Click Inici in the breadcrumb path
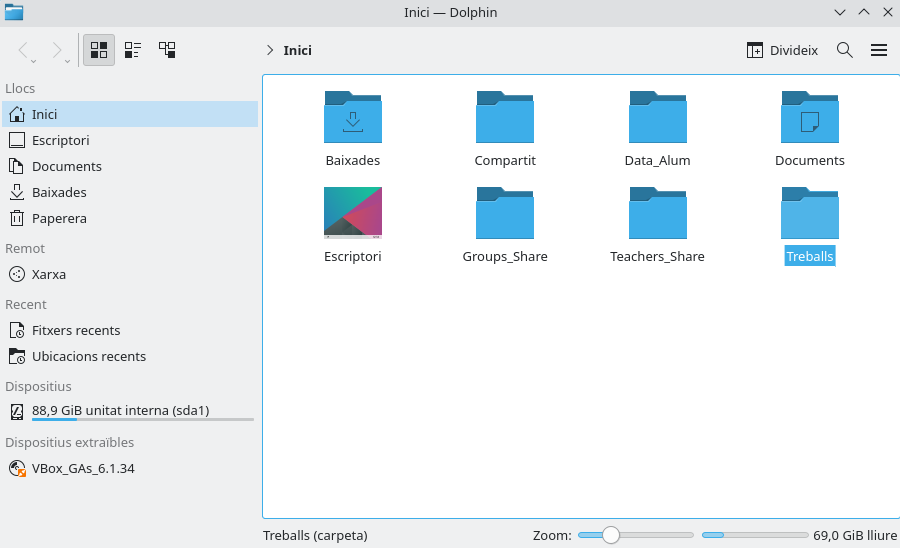This screenshot has height=548, width=900. point(298,50)
